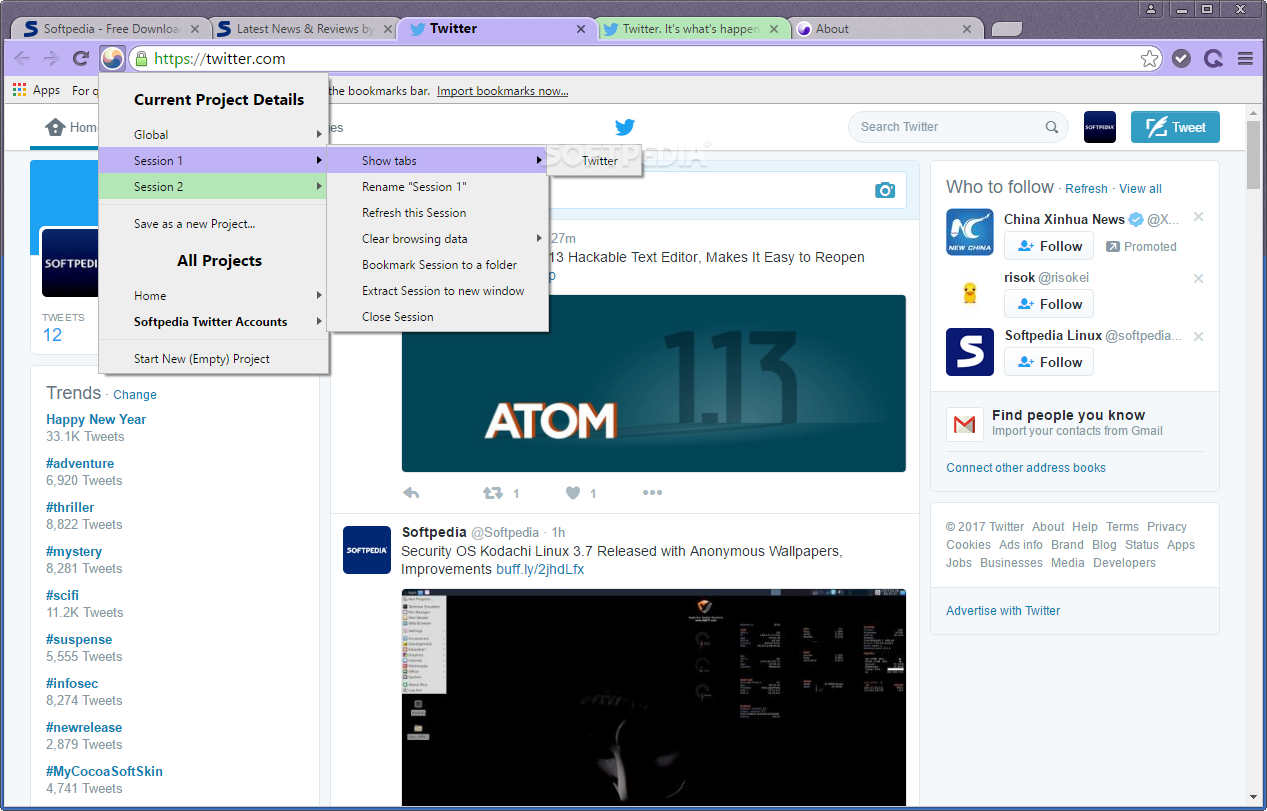Open the Apps grid shortcut
1267x811 pixels.
36,90
